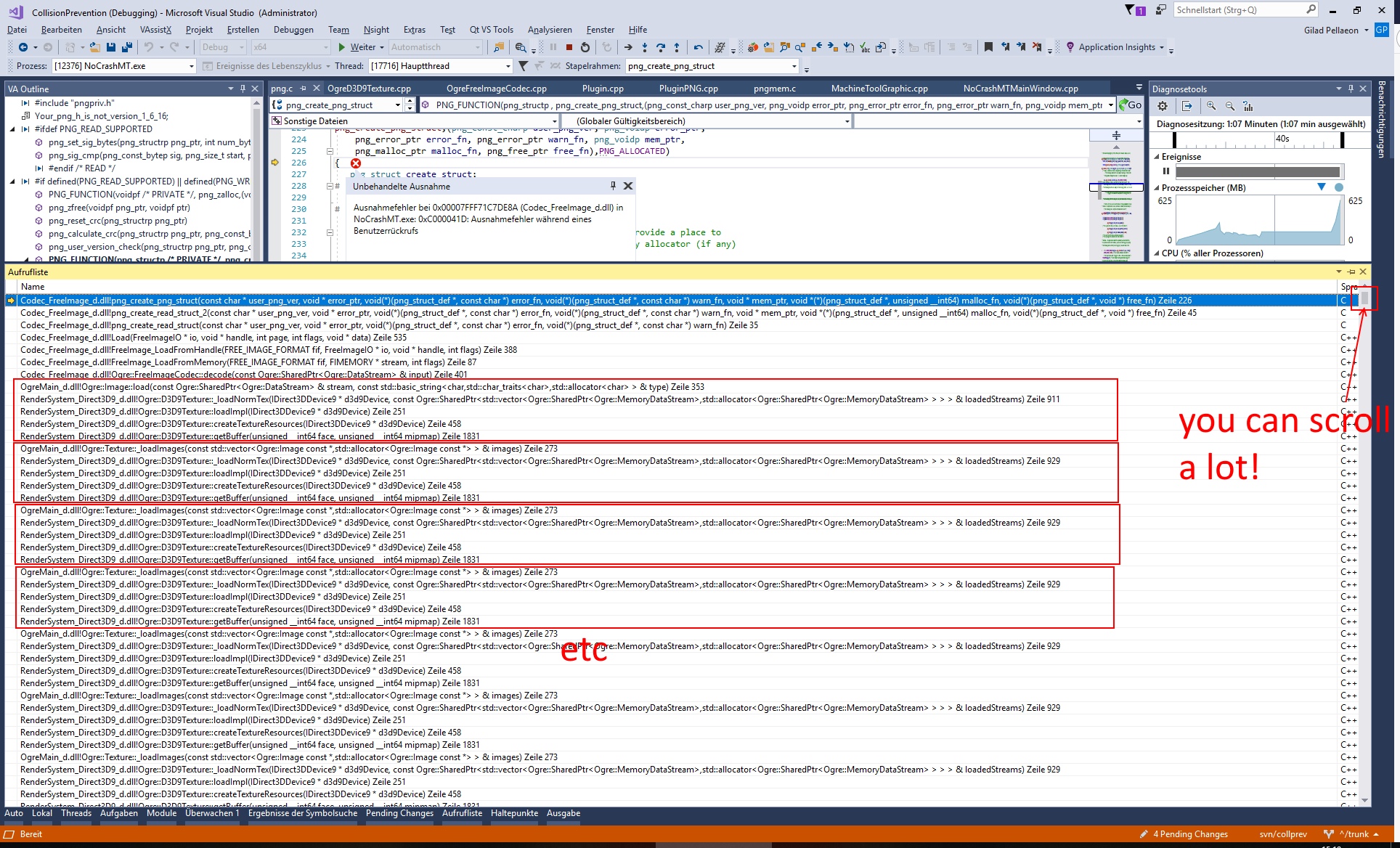Image resolution: width=1400 pixels, height=848 pixels.
Task: Navigate backward with the blue arrow
Action: [23, 47]
